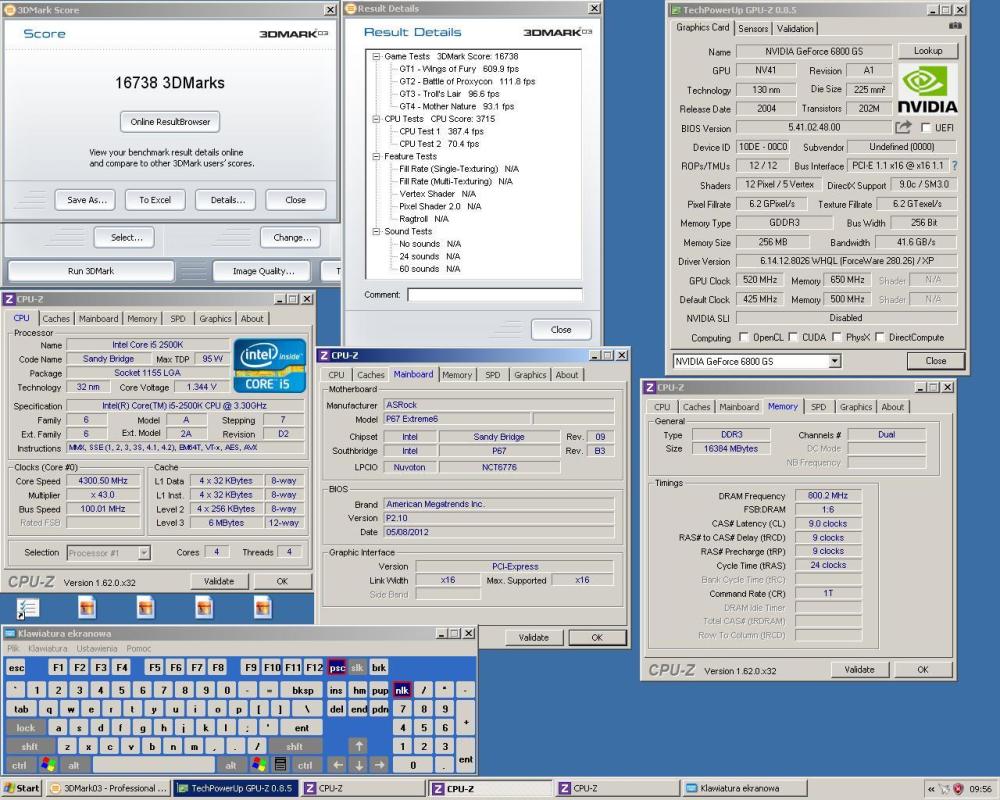The width and height of the screenshot is (1000, 800).
Task: Click the Save As... button
Action: (85, 200)
